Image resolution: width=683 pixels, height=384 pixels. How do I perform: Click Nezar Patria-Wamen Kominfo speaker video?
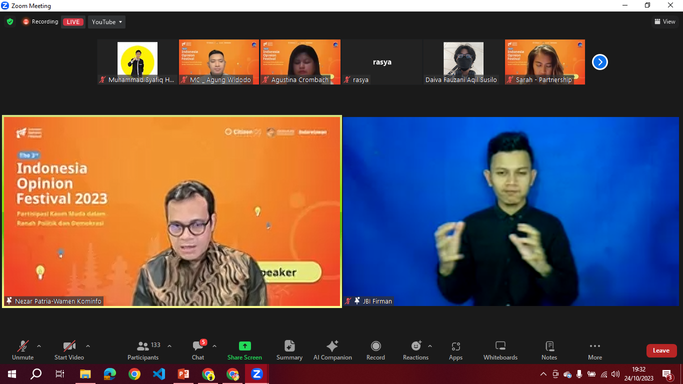point(172,212)
